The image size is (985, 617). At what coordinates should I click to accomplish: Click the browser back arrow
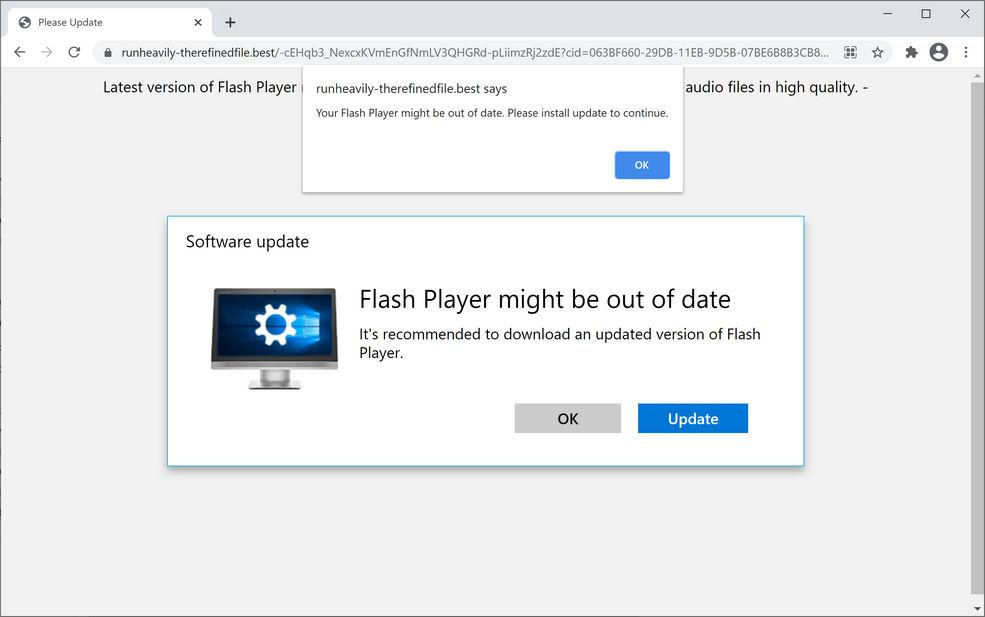point(19,52)
